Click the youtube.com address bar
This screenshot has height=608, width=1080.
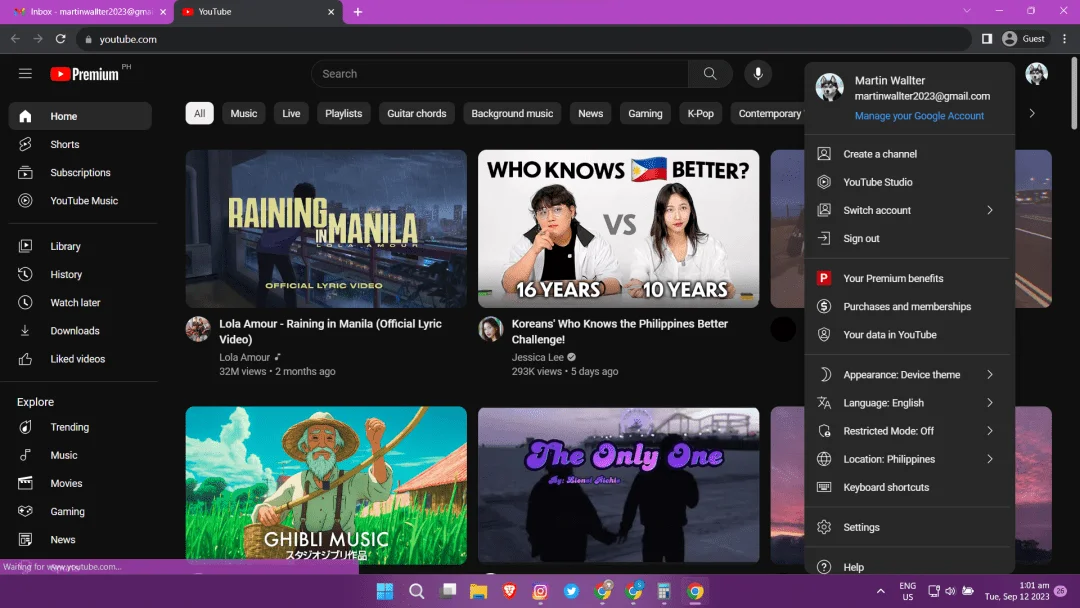[523, 39]
